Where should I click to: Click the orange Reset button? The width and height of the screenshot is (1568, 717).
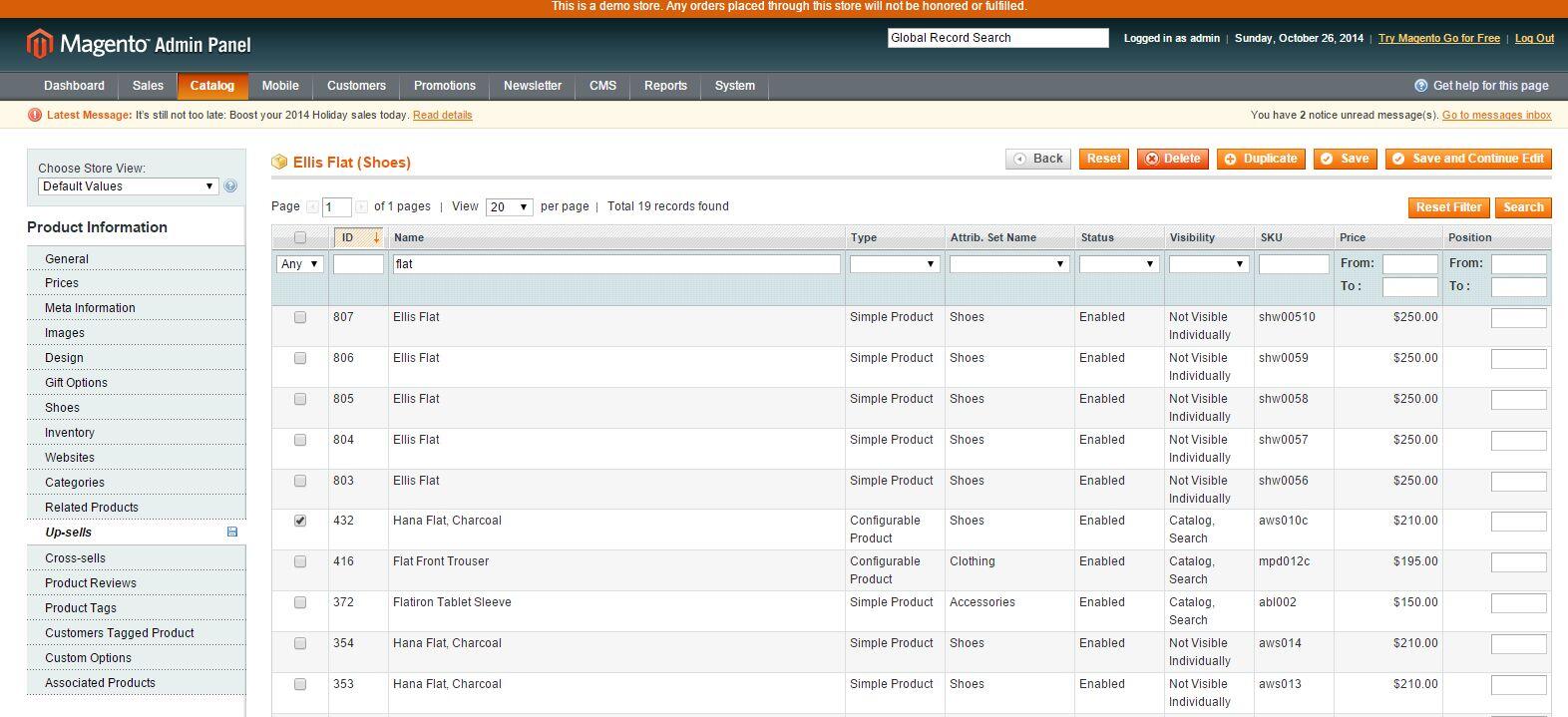pos(1104,159)
